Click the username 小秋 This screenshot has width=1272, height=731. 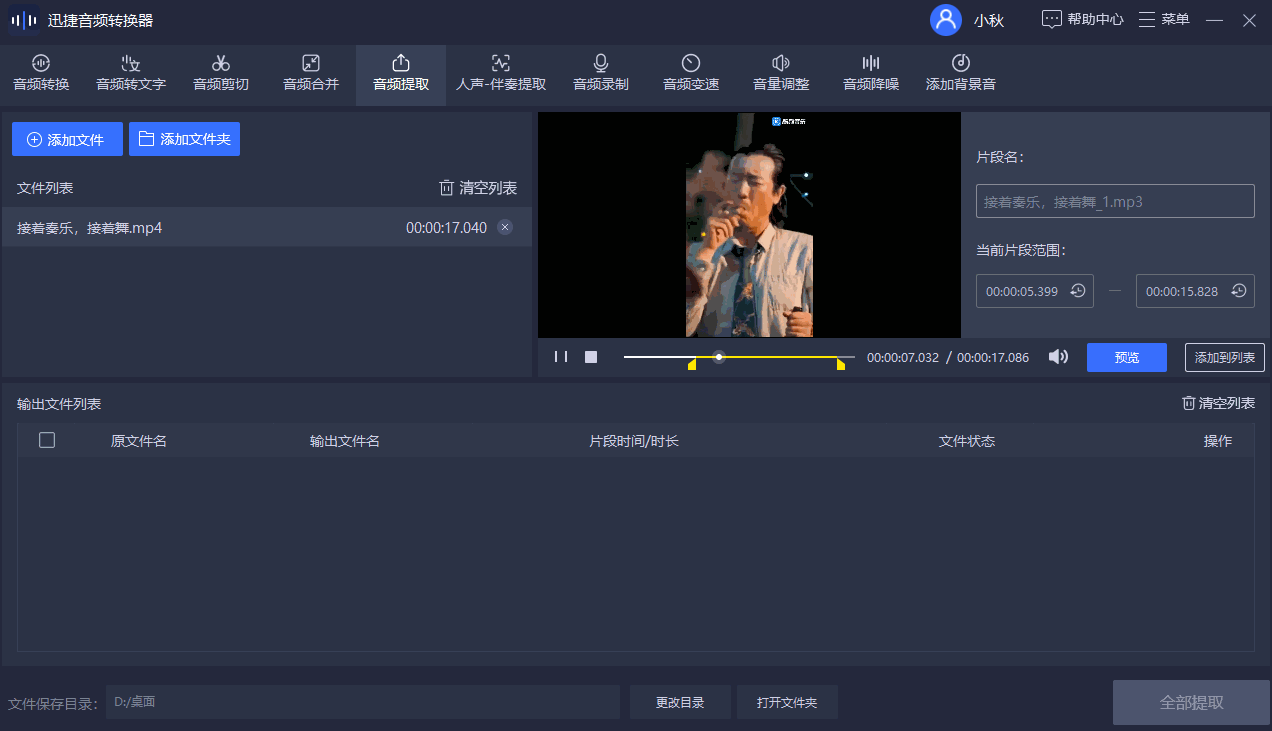pos(989,20)
